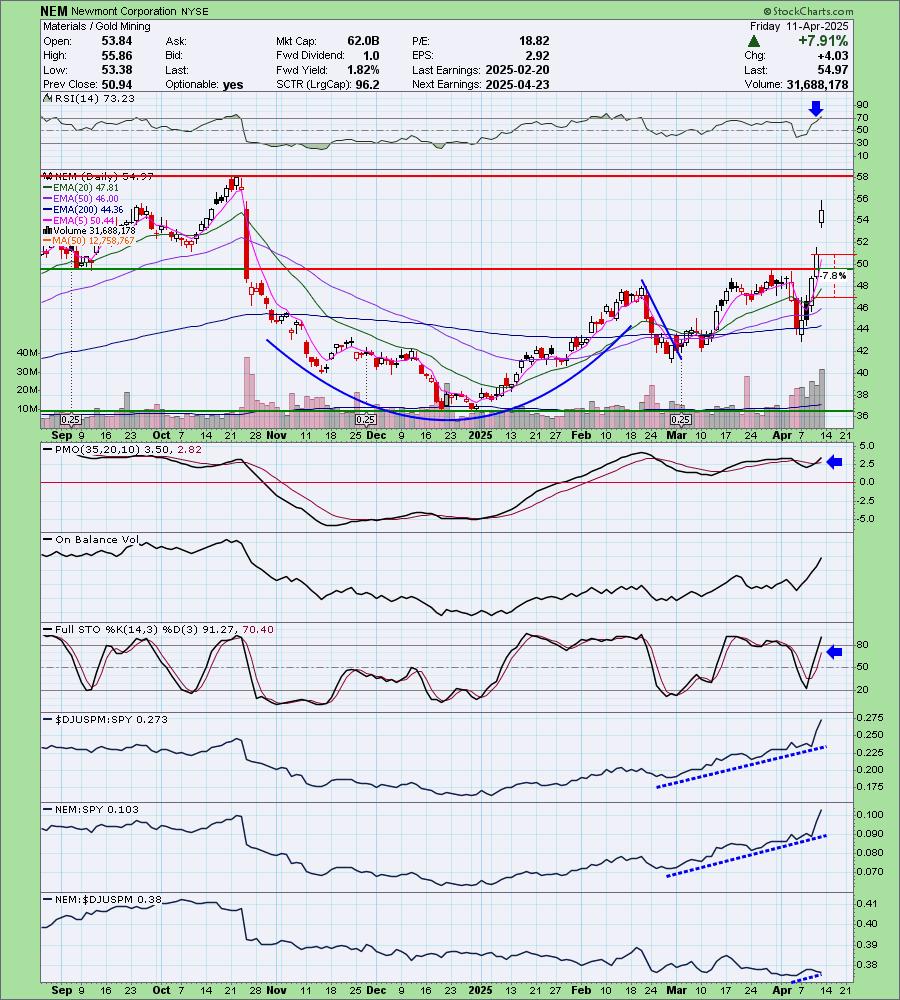The image size is (900, 1000).
Task: Click the 0.25 dividend marker near December
Action: [x=365, y=420]
